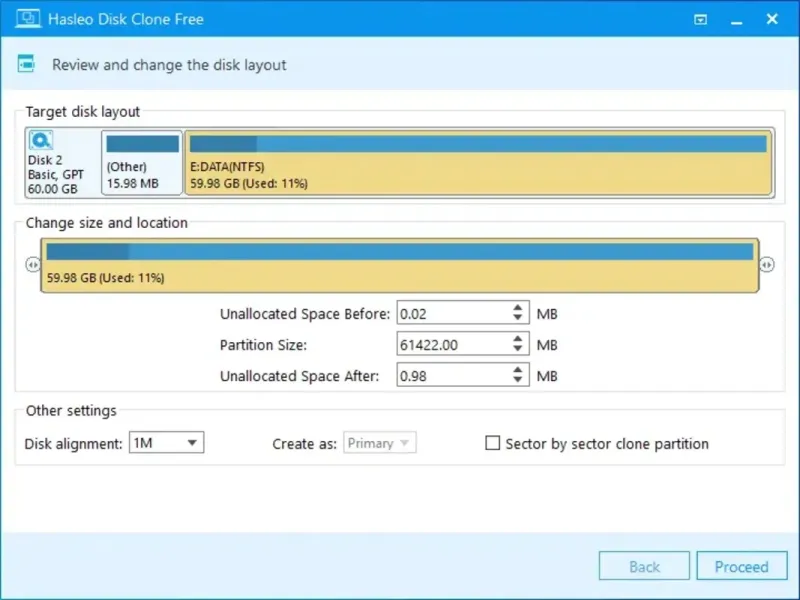Enable Sector by sector clone partition
This screenshot has width=800, height=600.
492,443
